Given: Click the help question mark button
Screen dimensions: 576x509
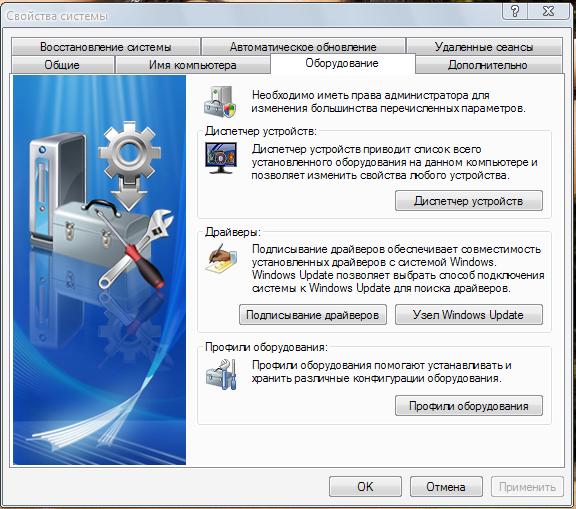Looking at the screenshot, I should [515, 11].
